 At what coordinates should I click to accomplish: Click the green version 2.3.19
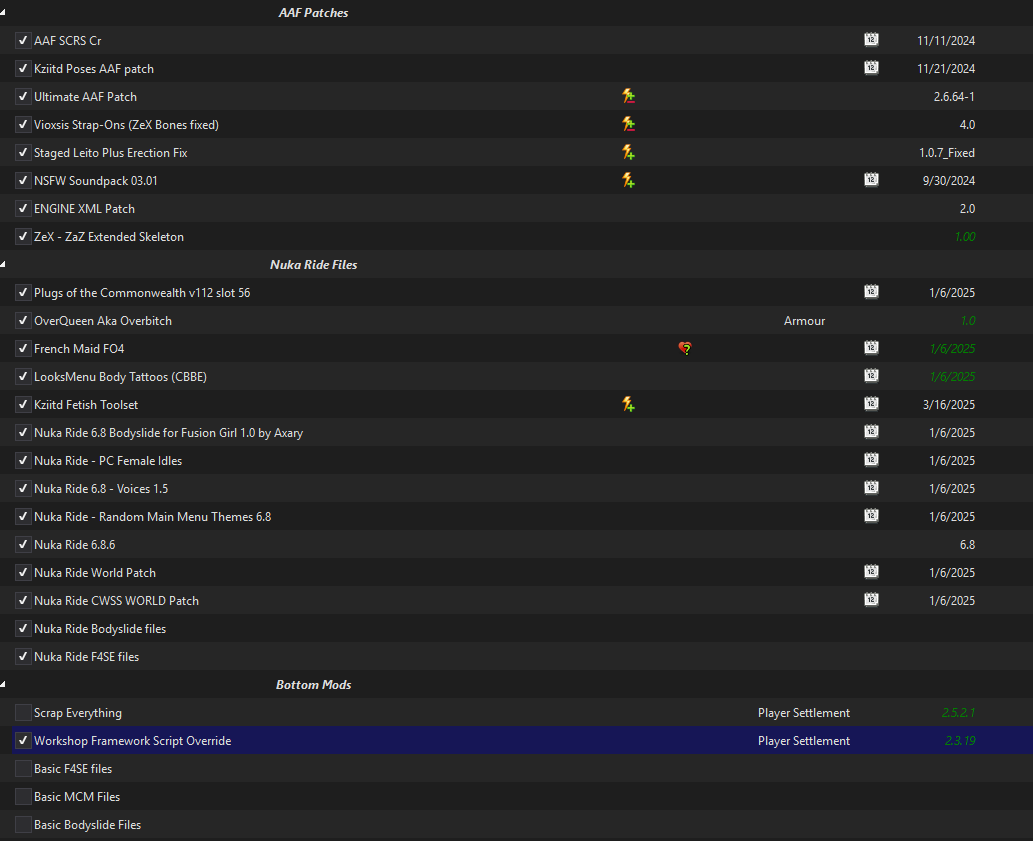click(x=960, y=741)
